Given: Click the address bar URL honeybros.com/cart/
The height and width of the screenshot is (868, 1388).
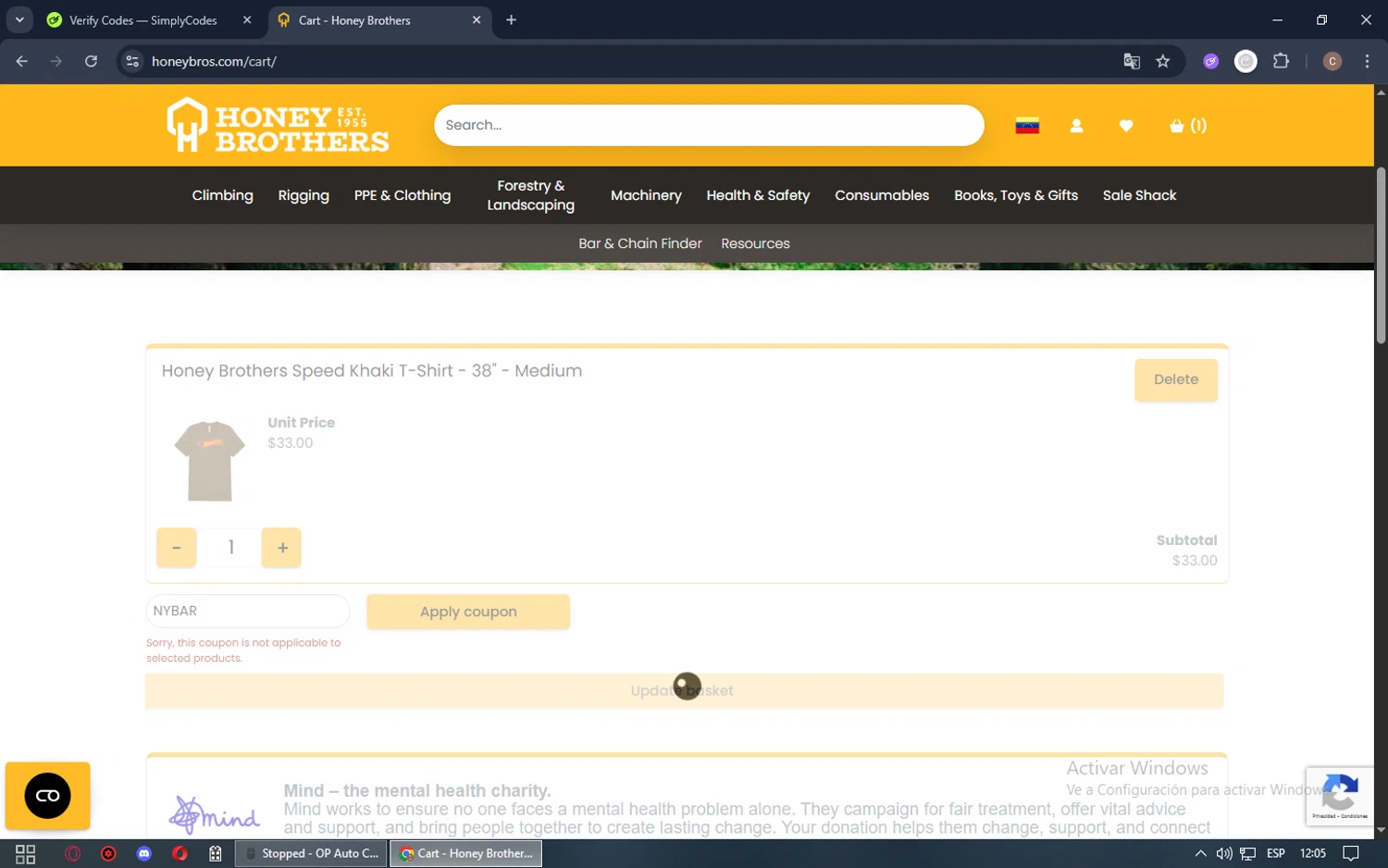Looking at the screenshot, I should (x=214, y=61).
